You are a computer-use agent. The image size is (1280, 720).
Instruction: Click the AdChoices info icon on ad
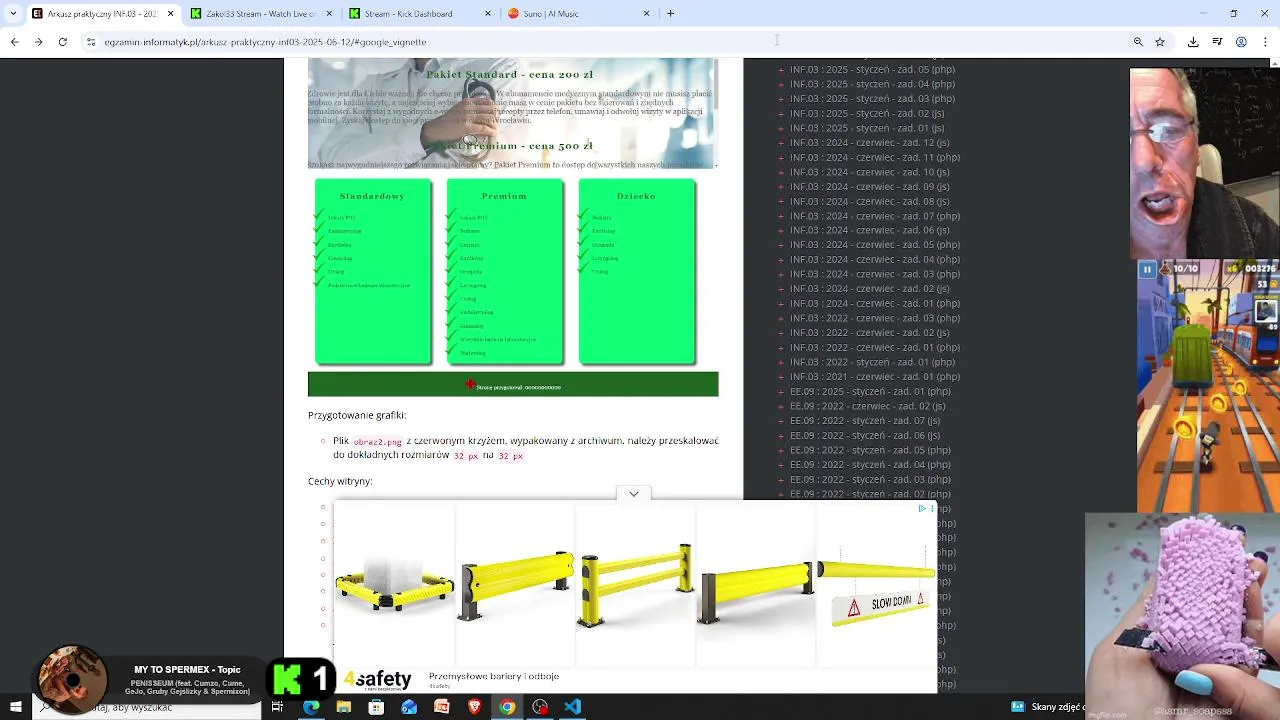pos(921,508)
